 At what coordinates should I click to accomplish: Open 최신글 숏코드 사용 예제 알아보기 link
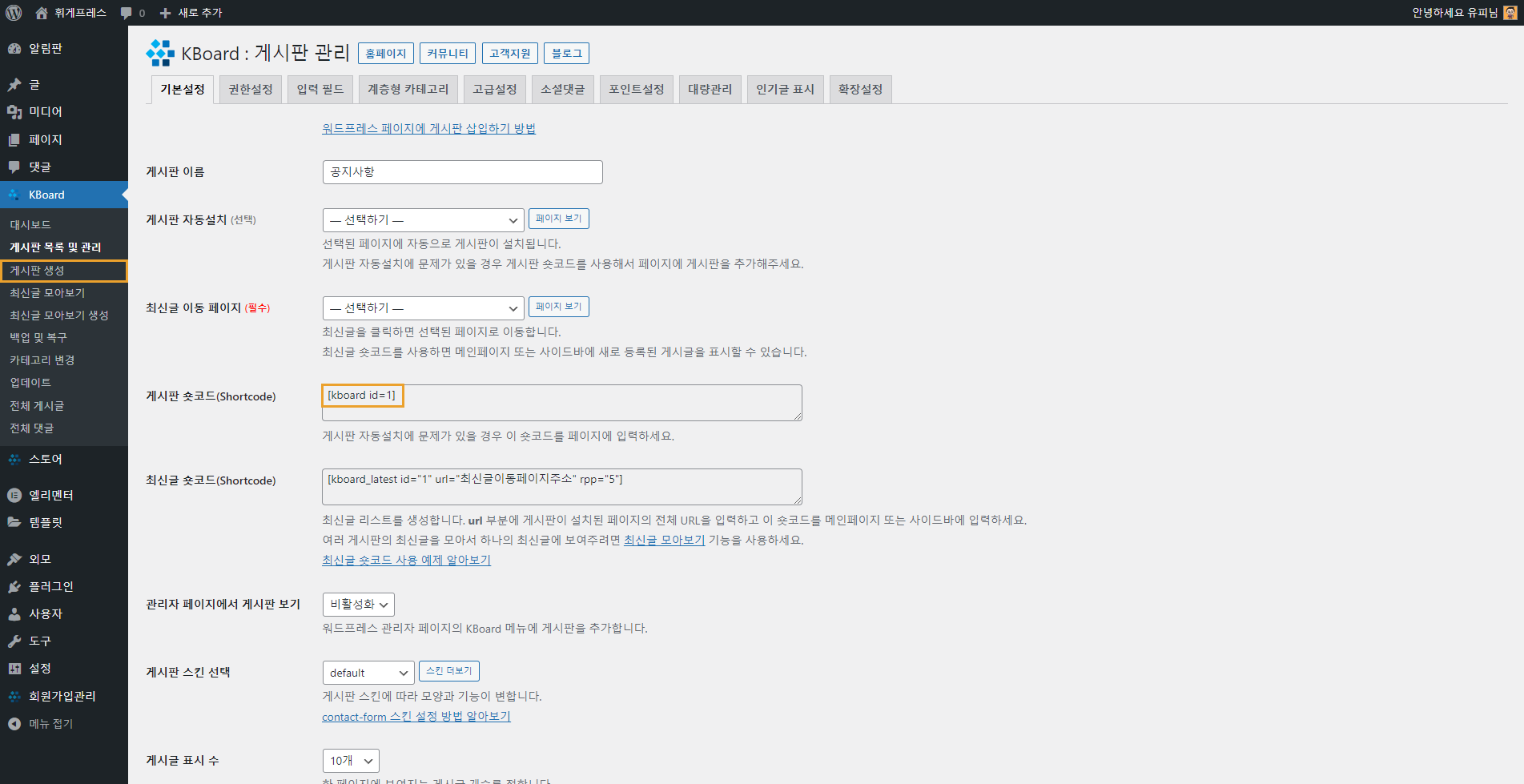pos(406,560)
